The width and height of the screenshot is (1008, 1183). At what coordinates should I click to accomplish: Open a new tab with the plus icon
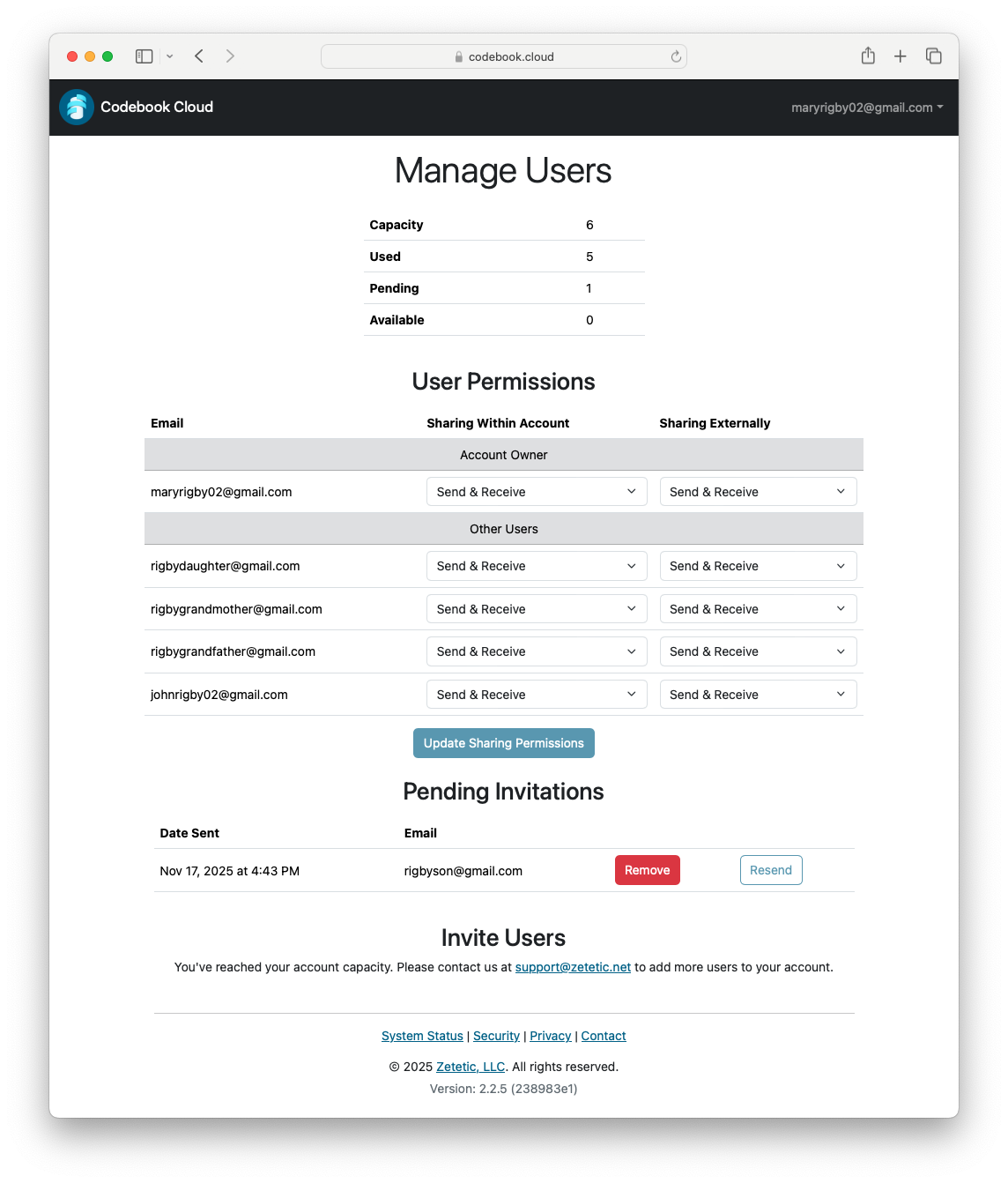click(x=900, y=55)
